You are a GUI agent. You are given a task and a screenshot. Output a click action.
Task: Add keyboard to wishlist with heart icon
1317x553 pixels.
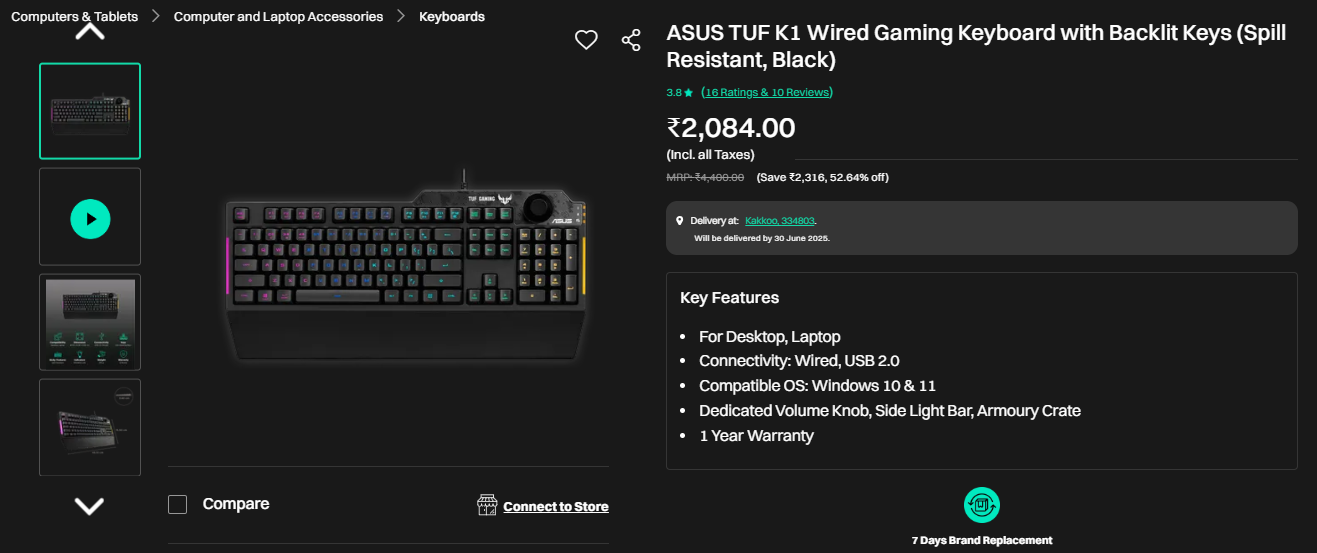[586, 40]
